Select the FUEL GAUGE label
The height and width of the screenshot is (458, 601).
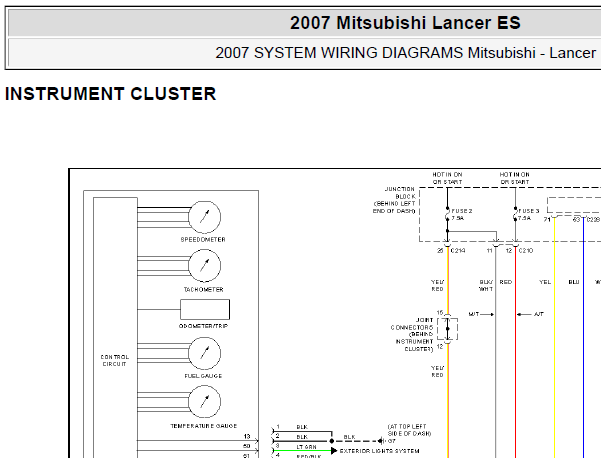click(203, 376)
